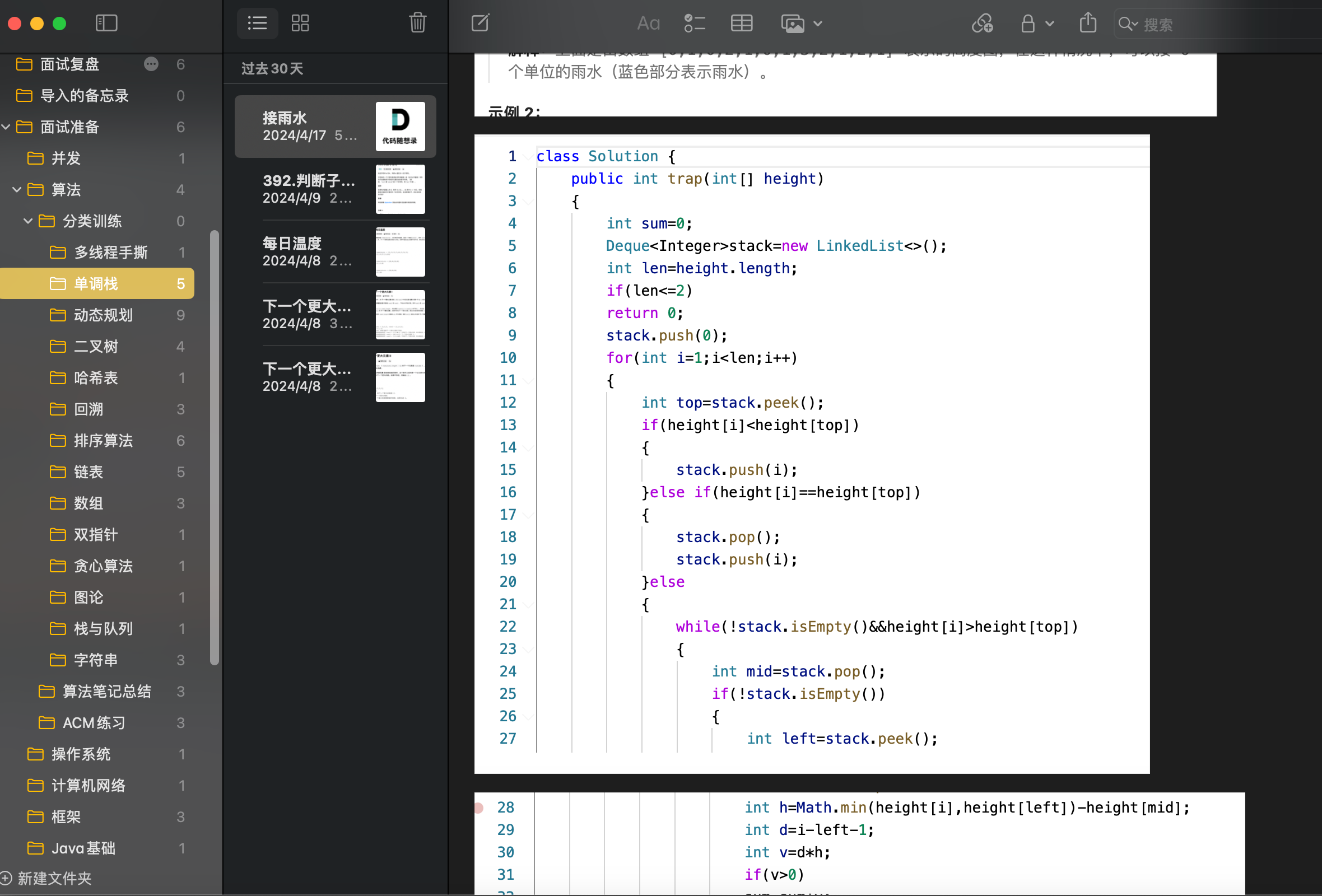Toggle the sidebar panel icon
This screenshot has height=896, width=1322.
pos(106,24)
